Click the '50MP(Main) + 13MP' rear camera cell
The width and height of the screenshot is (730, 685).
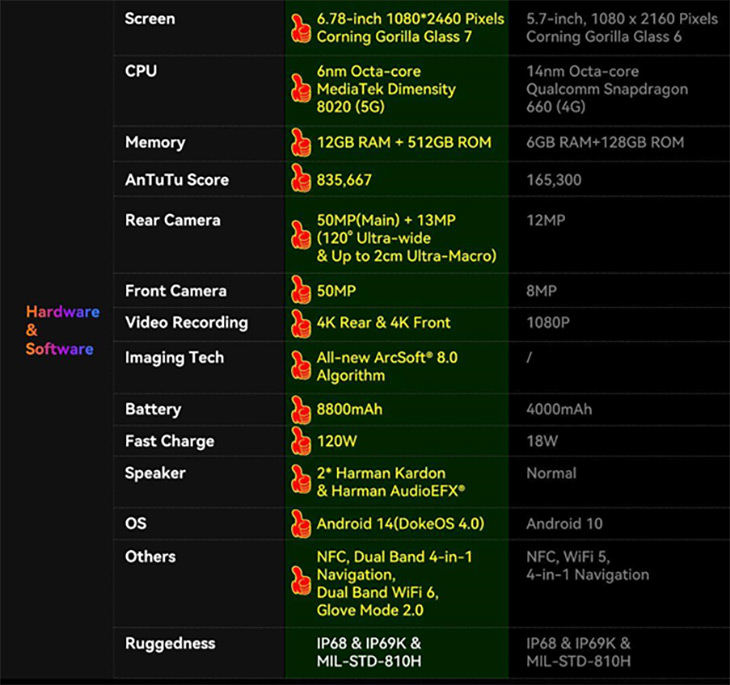pyautogui.click(x=406, y=238)
